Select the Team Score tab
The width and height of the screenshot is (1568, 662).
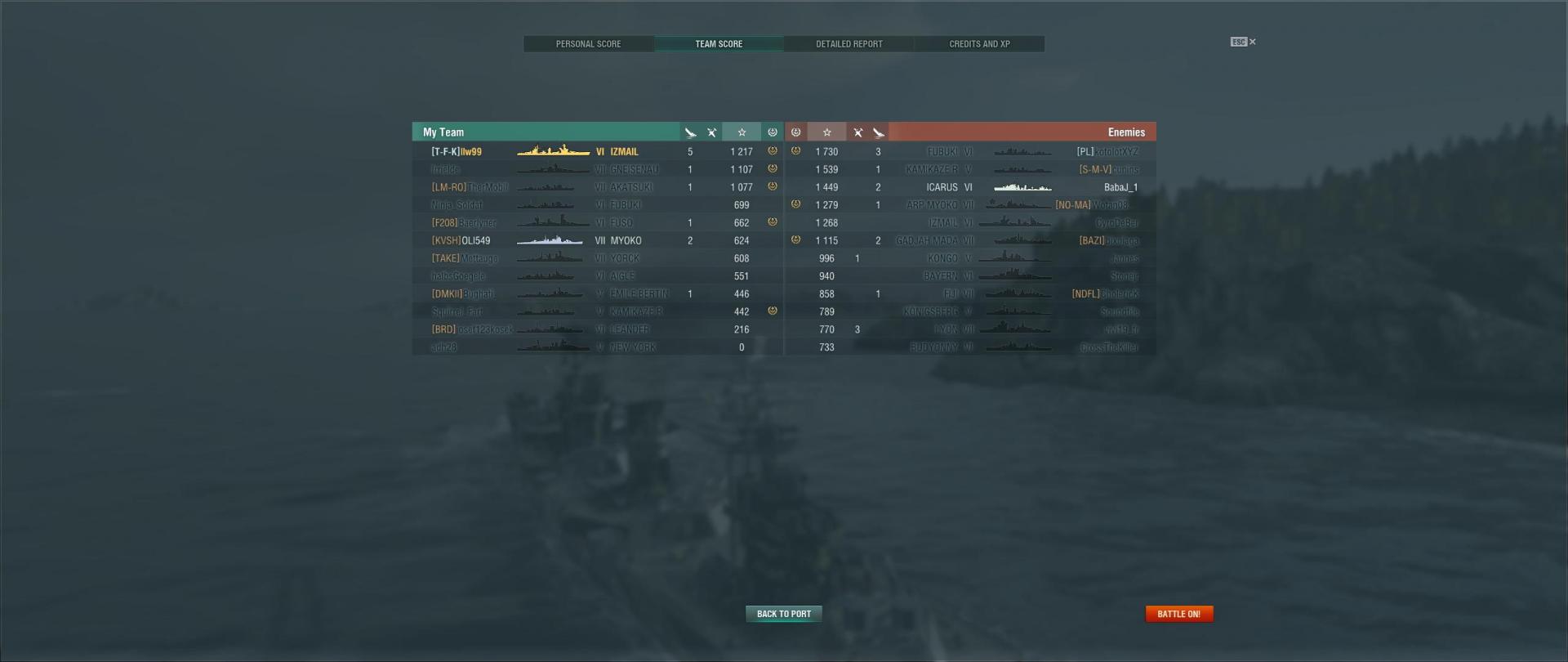click(719, 44)
